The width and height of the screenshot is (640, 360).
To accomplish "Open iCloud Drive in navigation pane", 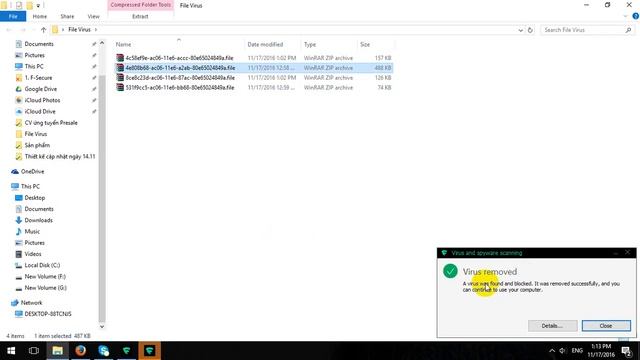I will [40, 111].
